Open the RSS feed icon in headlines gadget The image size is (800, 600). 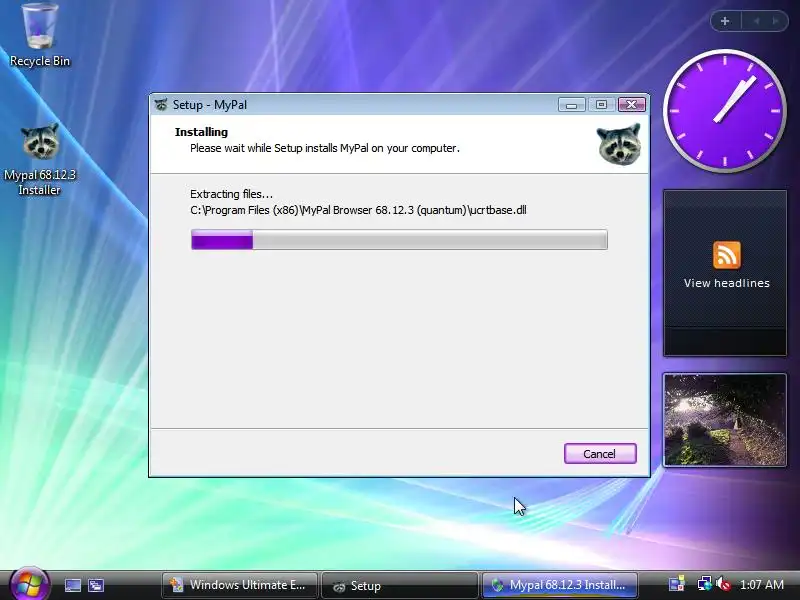727,255
